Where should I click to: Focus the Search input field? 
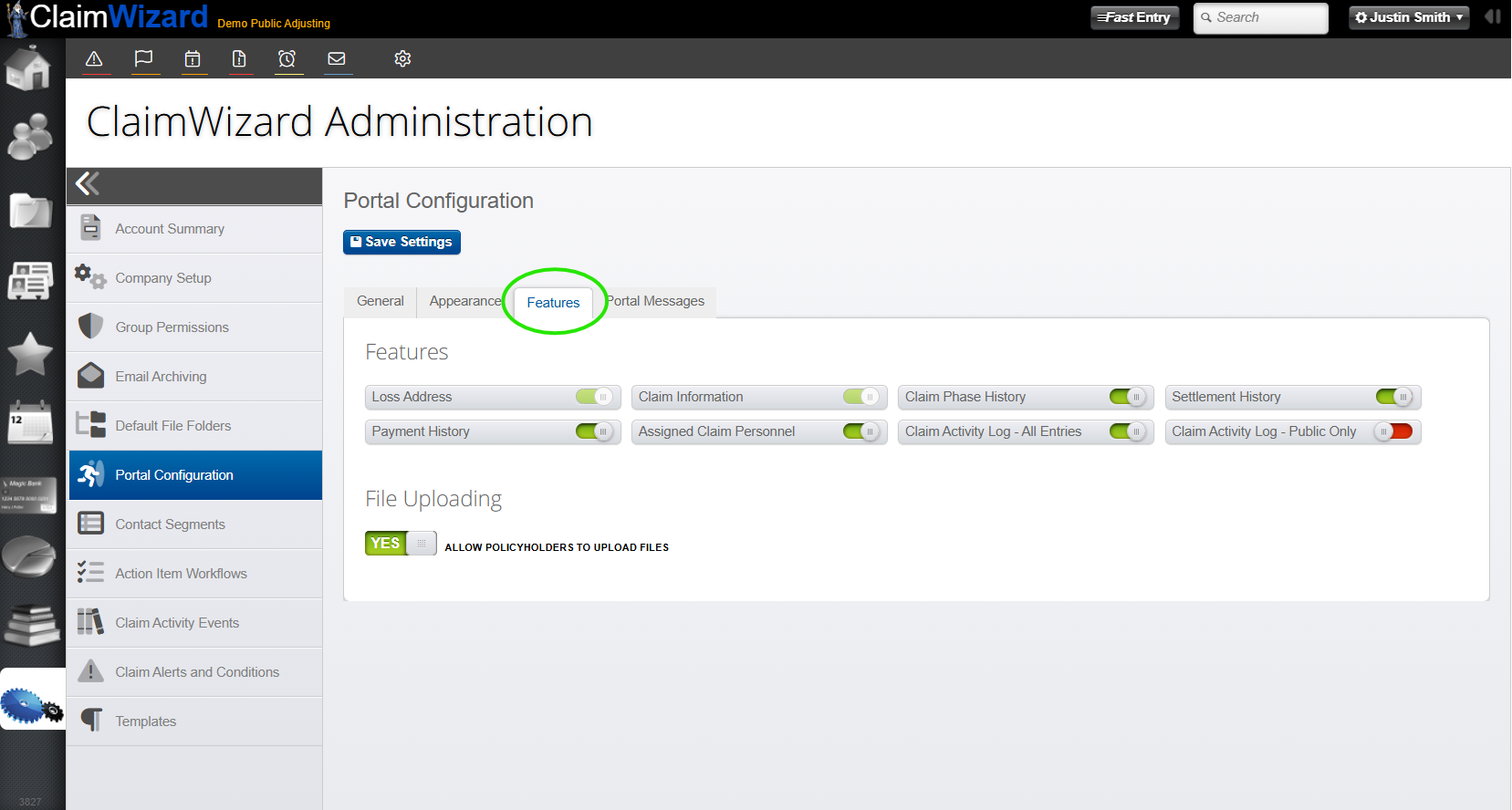[x=1260, y=17]
